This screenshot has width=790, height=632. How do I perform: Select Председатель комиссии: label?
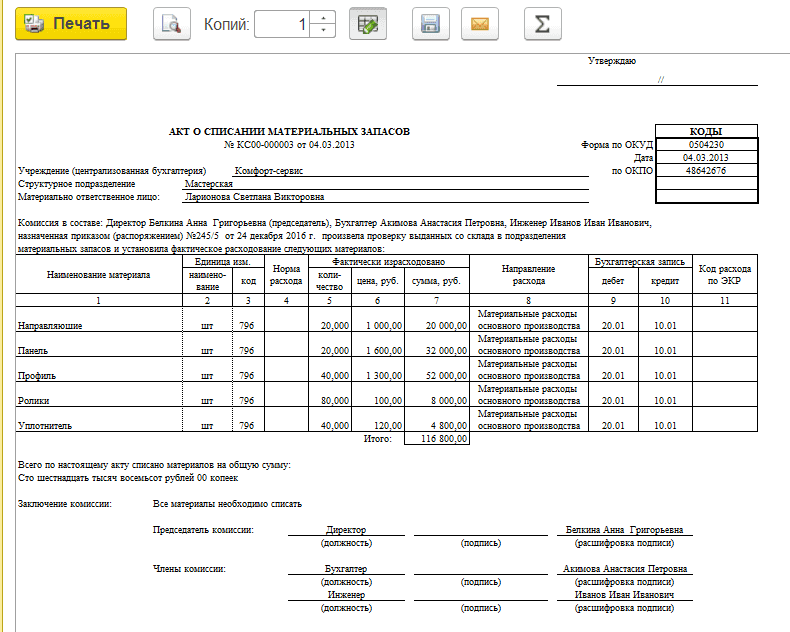click(203, 530)
